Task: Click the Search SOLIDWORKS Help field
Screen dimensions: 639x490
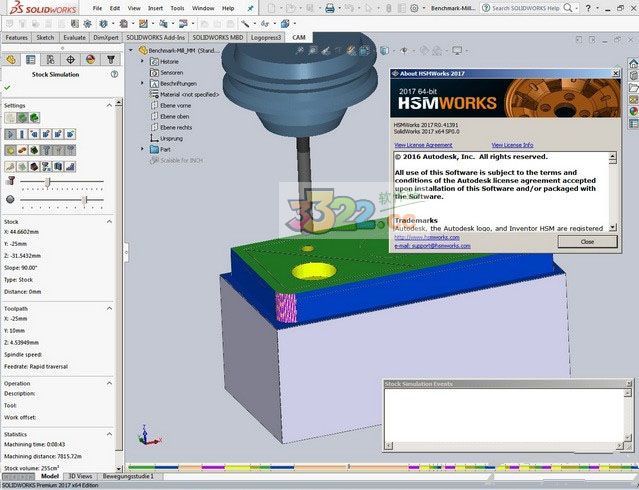Action: (526, 8)
